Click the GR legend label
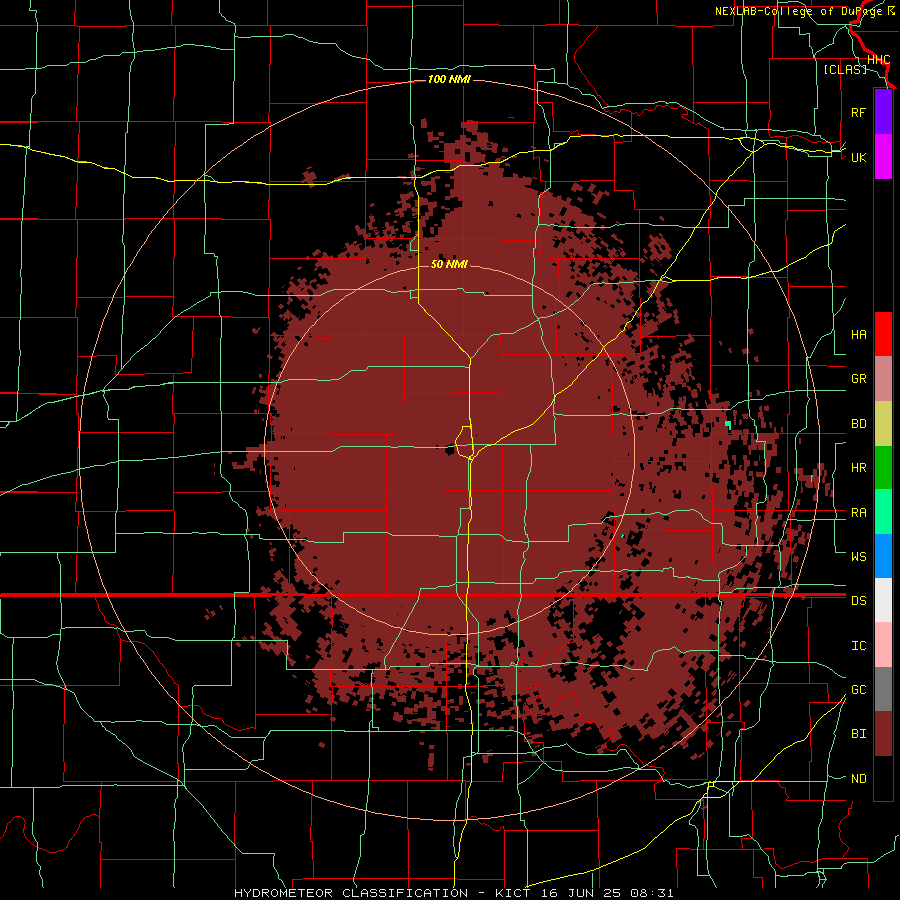The width and height of the screenshot is (900, 900). pyautogui.click(x=858, y=379)
